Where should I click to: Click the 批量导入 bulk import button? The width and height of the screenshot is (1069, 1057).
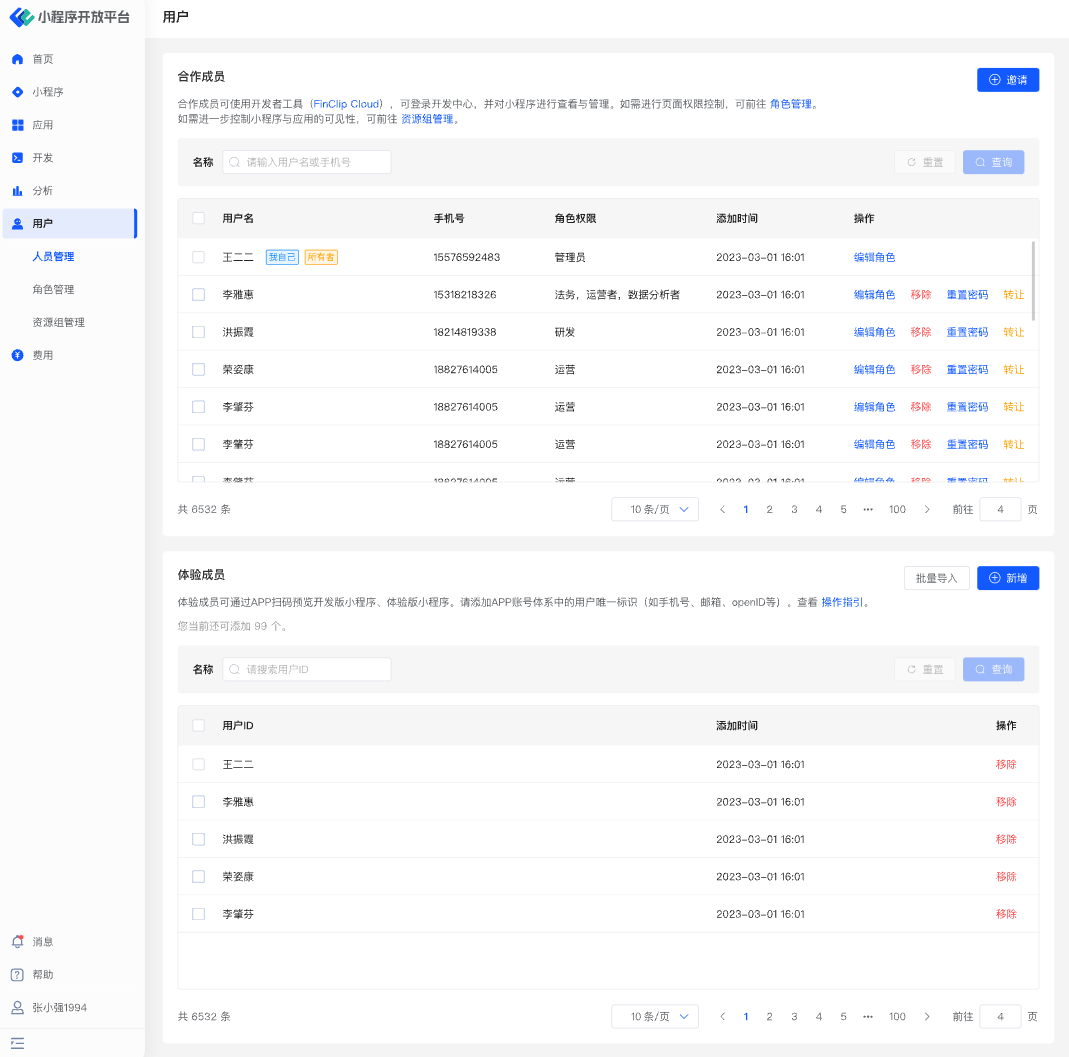(936, 578)
